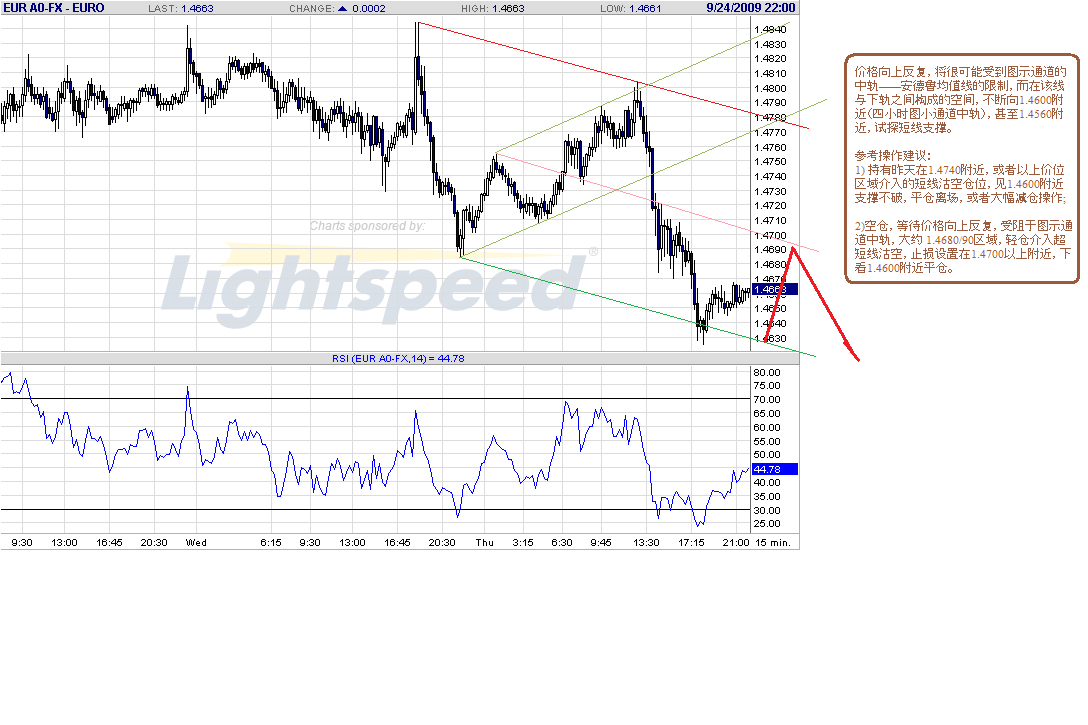Click the "9/24/2009 22:00" timestamp
Image resolution: width=1088 pixels, height=725 pixels.
751,8
